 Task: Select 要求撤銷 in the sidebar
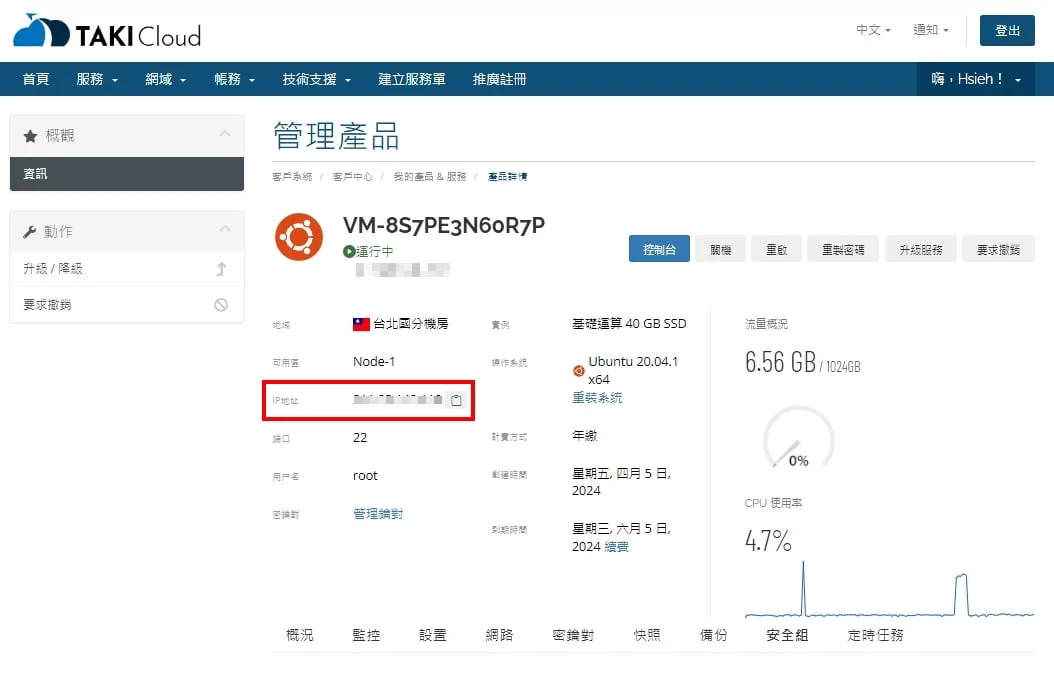[127, 305]
